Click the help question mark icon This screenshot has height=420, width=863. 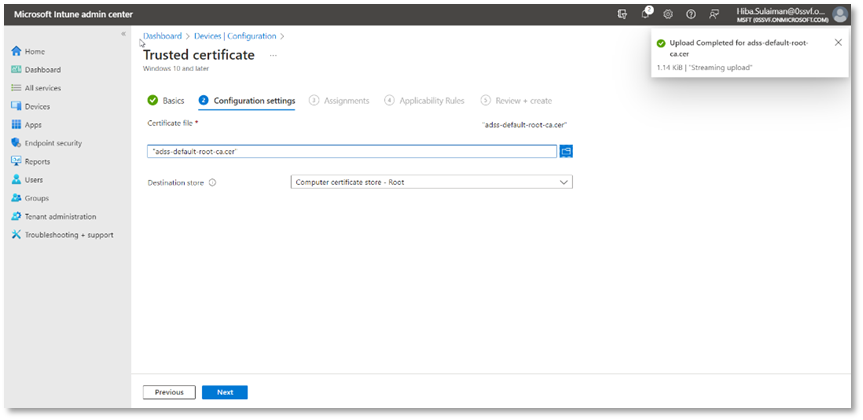click(x=690, y=14)
